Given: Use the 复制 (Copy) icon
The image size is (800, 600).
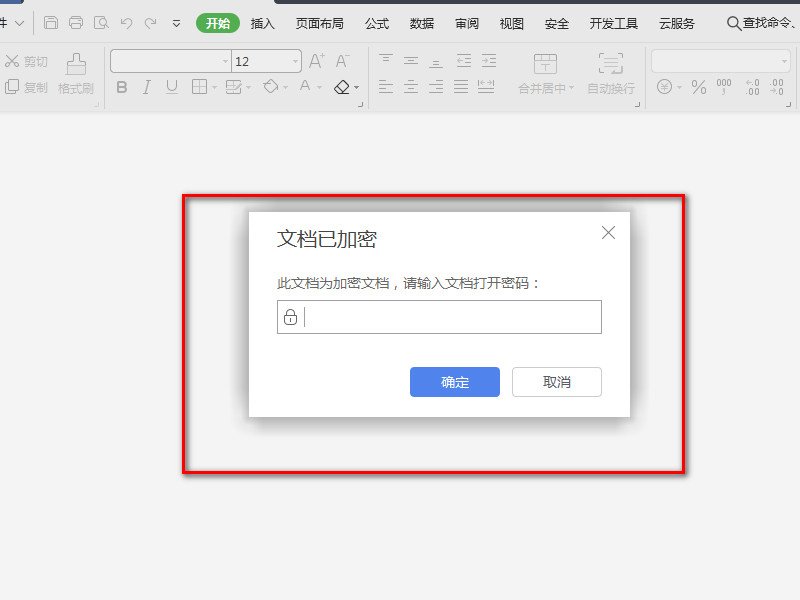Looking at the screenshot, I should (12, 87).
